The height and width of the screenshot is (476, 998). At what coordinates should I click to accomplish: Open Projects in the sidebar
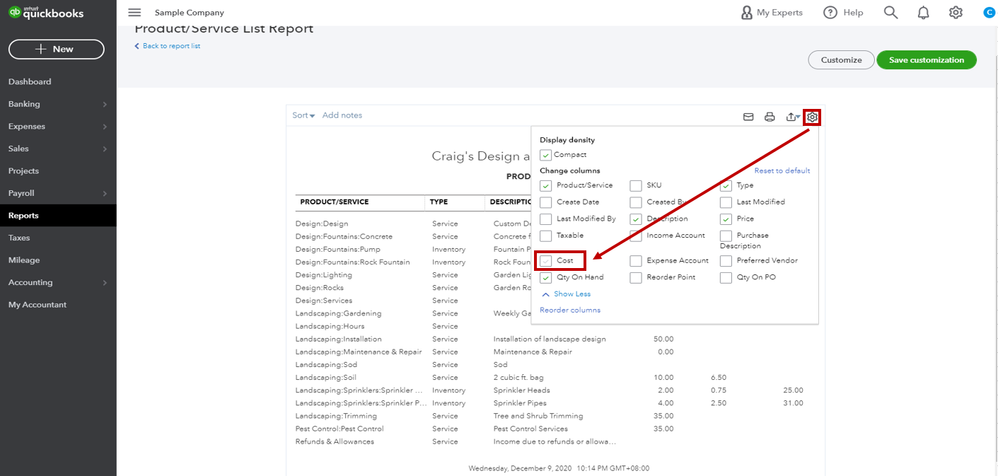(58, 171)
